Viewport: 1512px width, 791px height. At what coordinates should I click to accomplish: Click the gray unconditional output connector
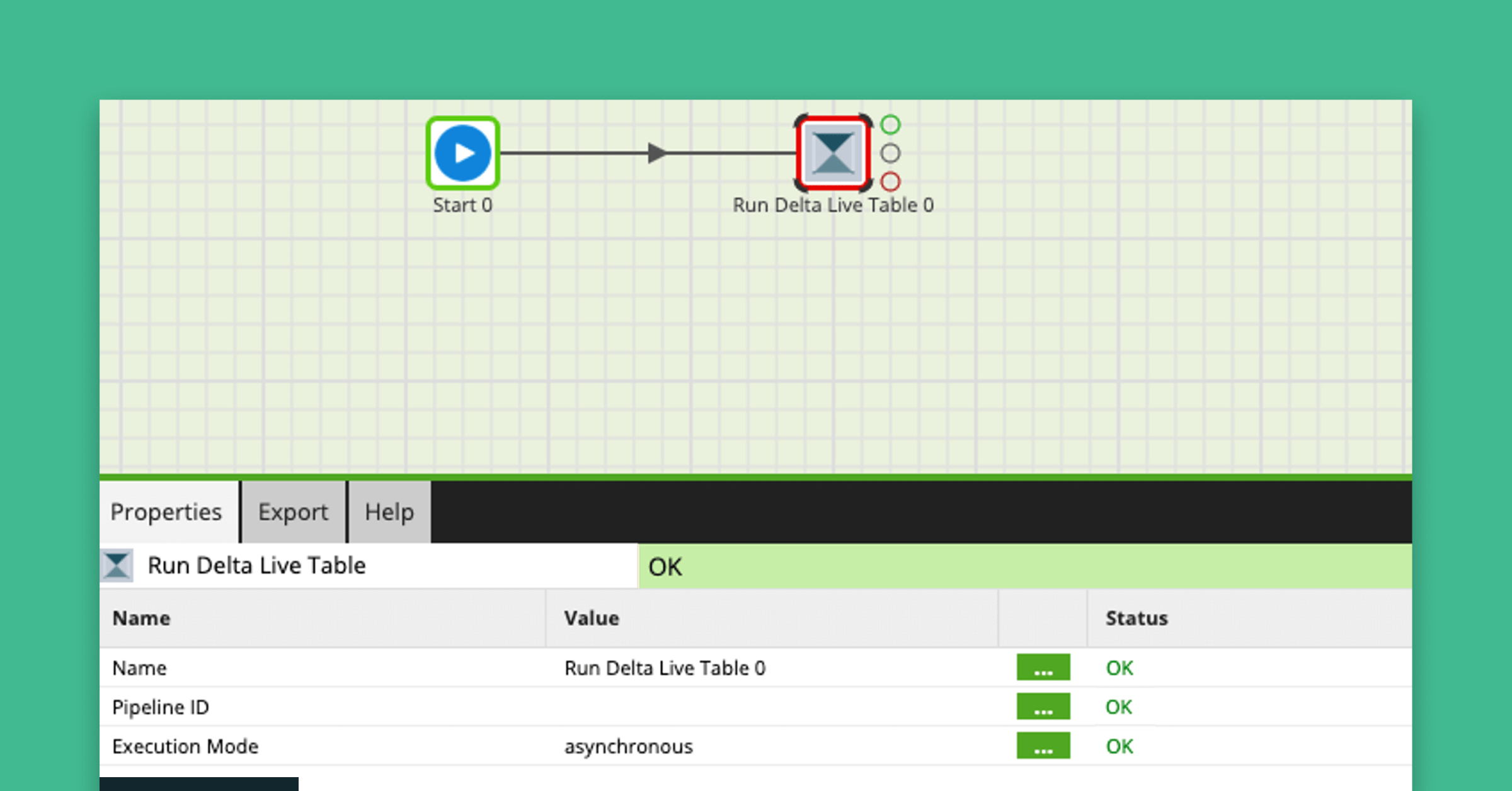[x=890, y=153]
